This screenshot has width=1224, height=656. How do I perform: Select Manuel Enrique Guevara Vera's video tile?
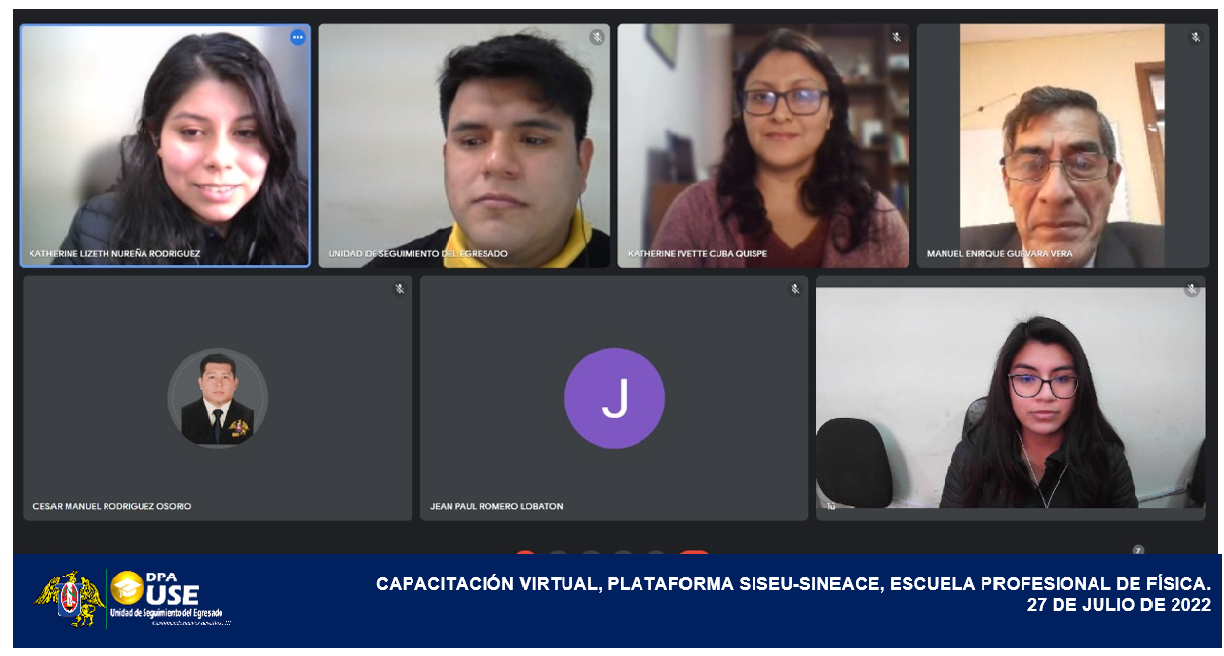pos(1062,145)
